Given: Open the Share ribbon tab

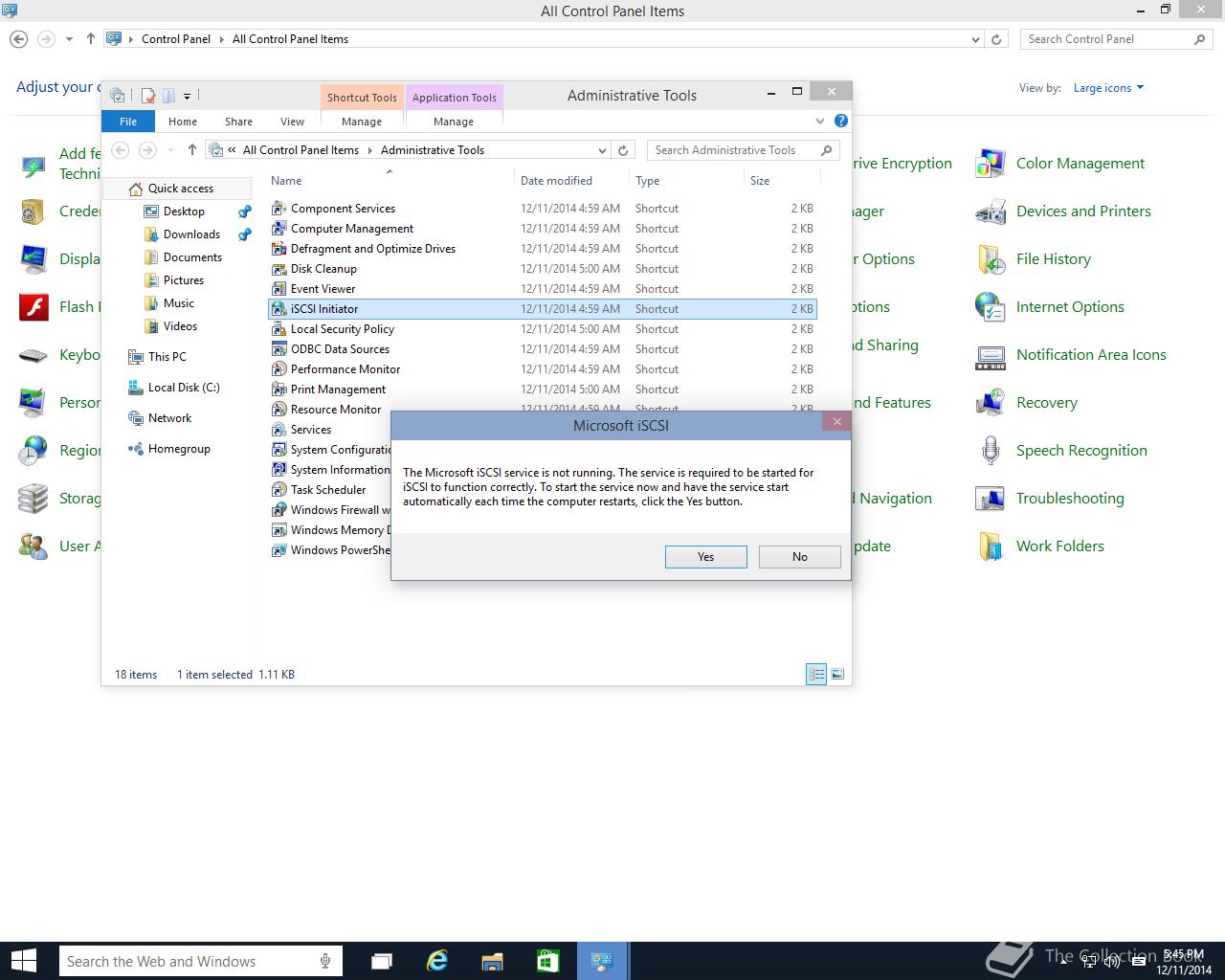Looking at the screenshot, I should (238, 122).
